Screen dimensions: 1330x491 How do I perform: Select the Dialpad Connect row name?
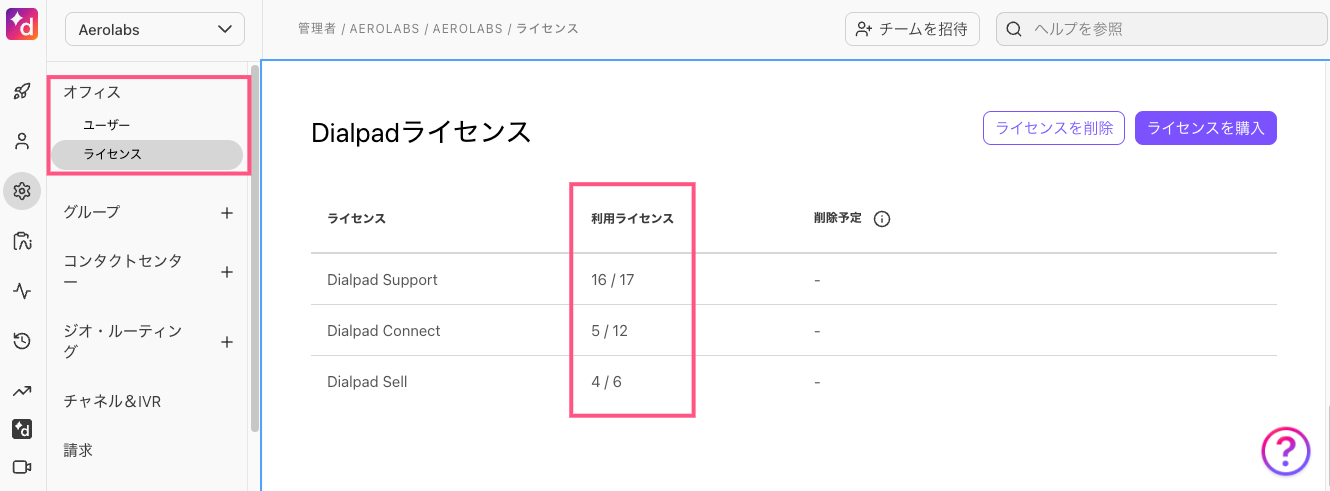(384, 331)
